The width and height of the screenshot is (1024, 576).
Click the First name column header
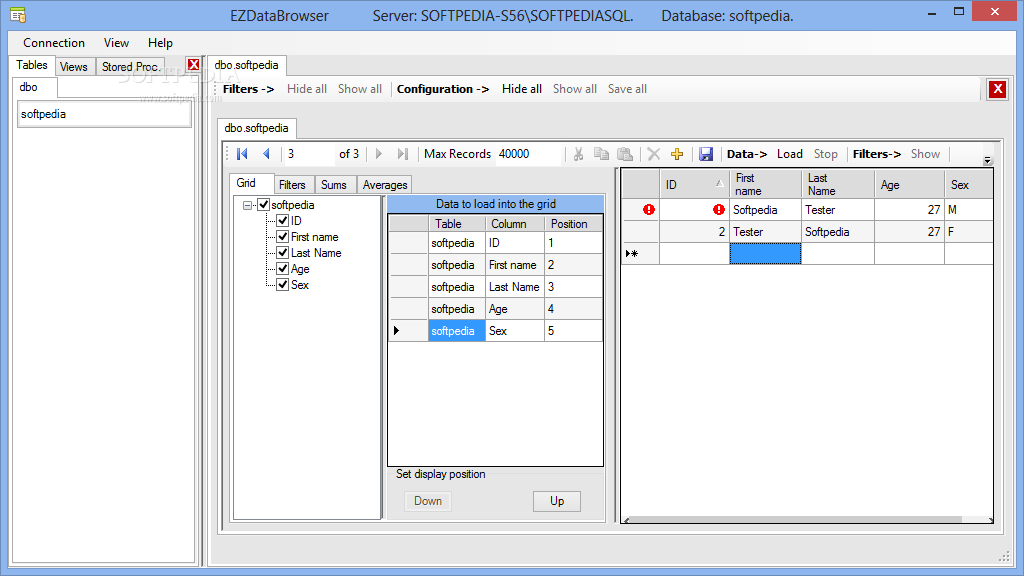point(765,185)
